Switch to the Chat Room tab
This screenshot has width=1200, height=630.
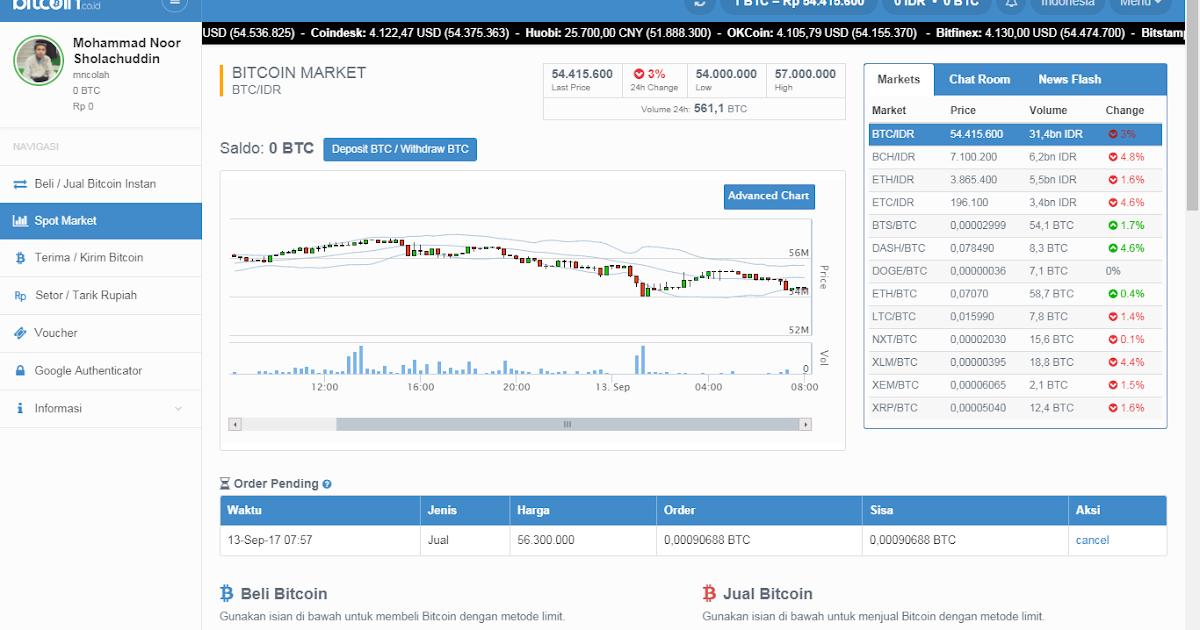pos(979,80)
